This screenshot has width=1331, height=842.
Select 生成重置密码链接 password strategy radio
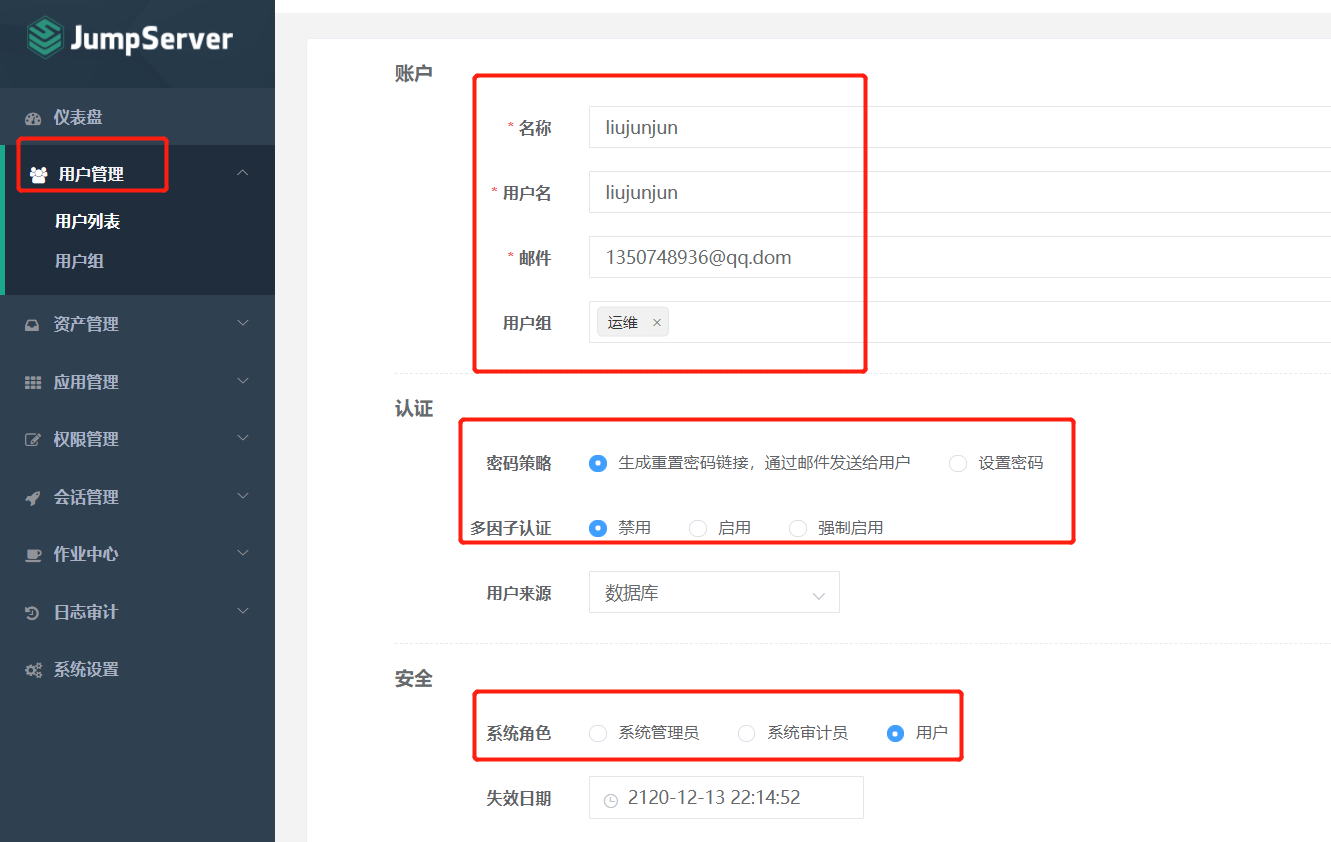point(598,463)
